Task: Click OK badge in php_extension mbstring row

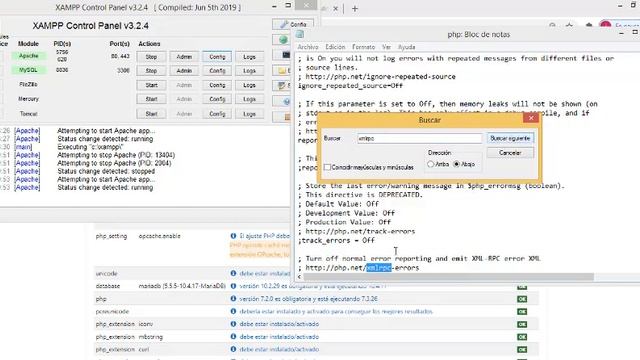Action: pos(522,337)
